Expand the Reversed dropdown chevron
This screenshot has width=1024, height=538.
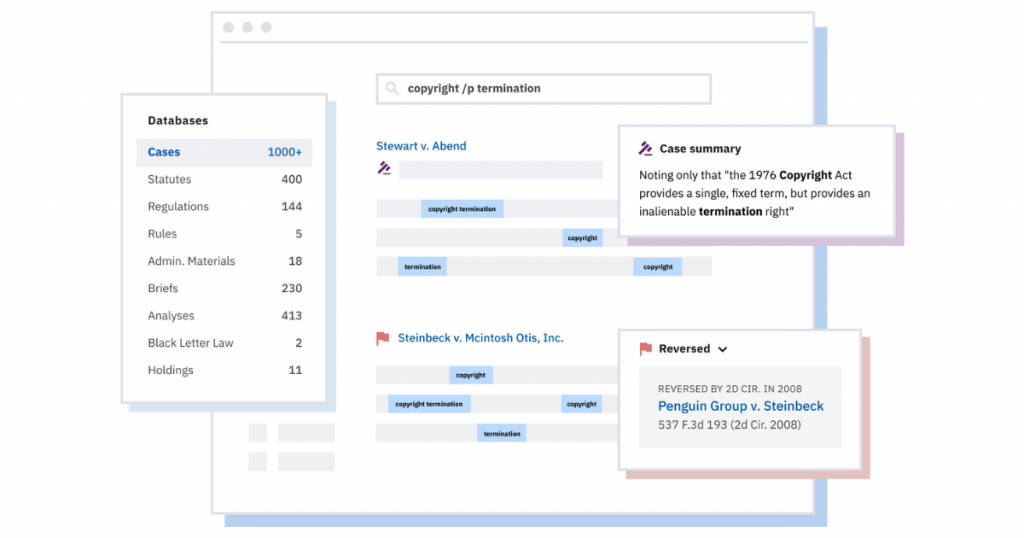pos(723,350)
